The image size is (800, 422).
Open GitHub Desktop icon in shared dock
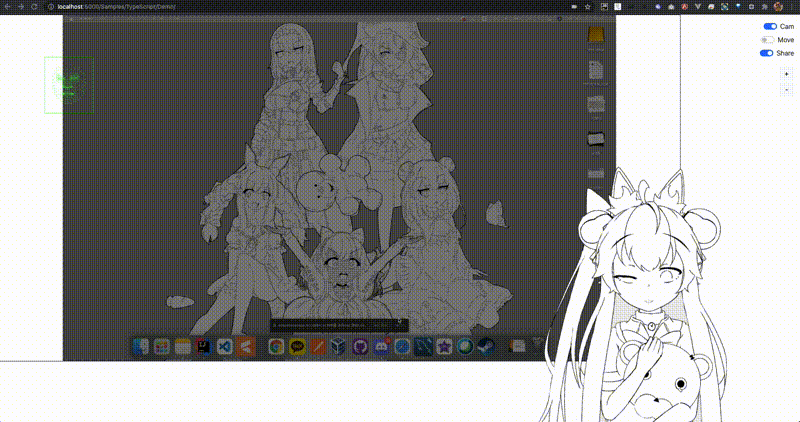pos(360,347)
